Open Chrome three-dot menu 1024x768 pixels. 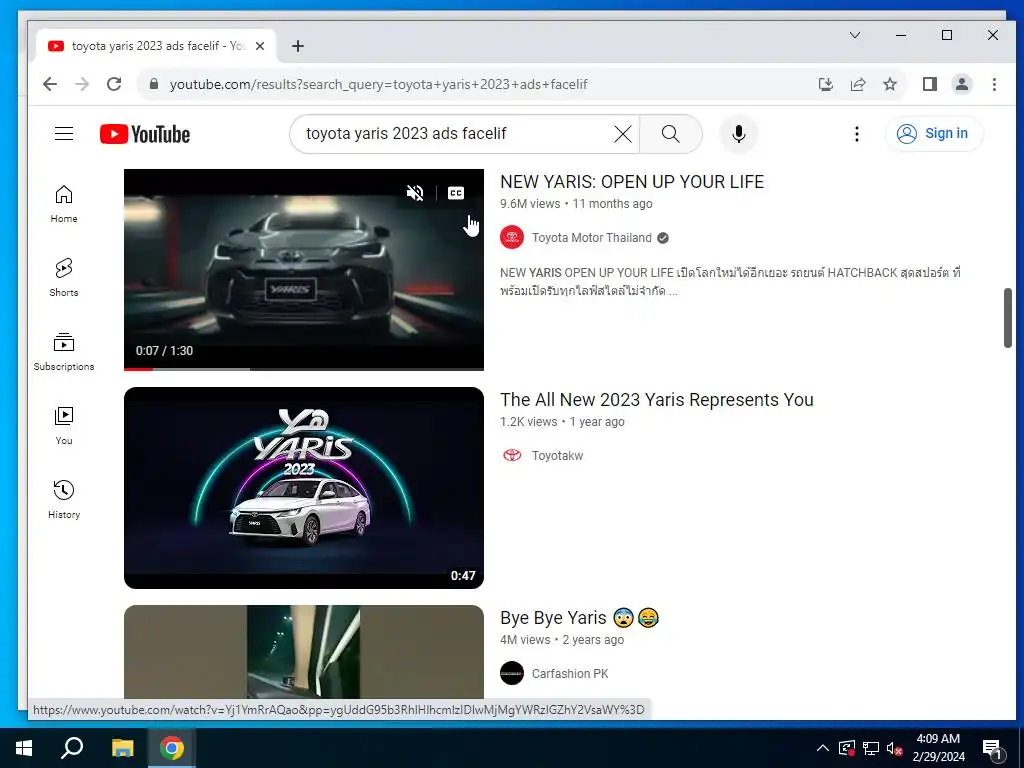pos(994,84)
